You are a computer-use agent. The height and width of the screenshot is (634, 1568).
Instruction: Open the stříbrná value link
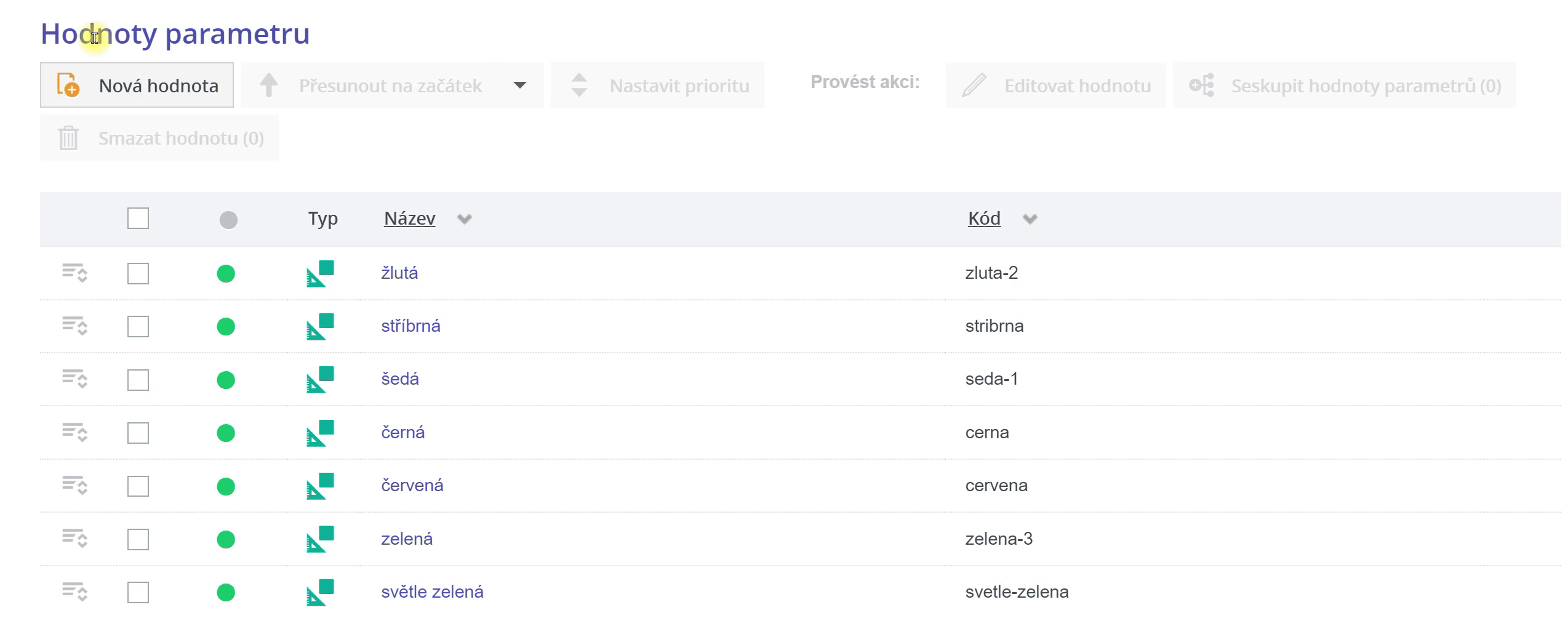pyautogui.click(x=410, y=326)
